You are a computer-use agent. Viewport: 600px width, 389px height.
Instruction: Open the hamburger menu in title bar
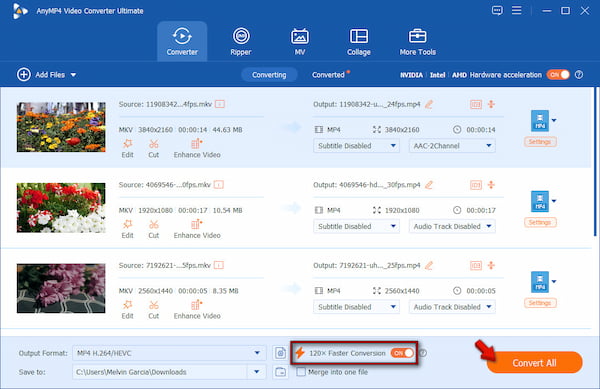517,10
